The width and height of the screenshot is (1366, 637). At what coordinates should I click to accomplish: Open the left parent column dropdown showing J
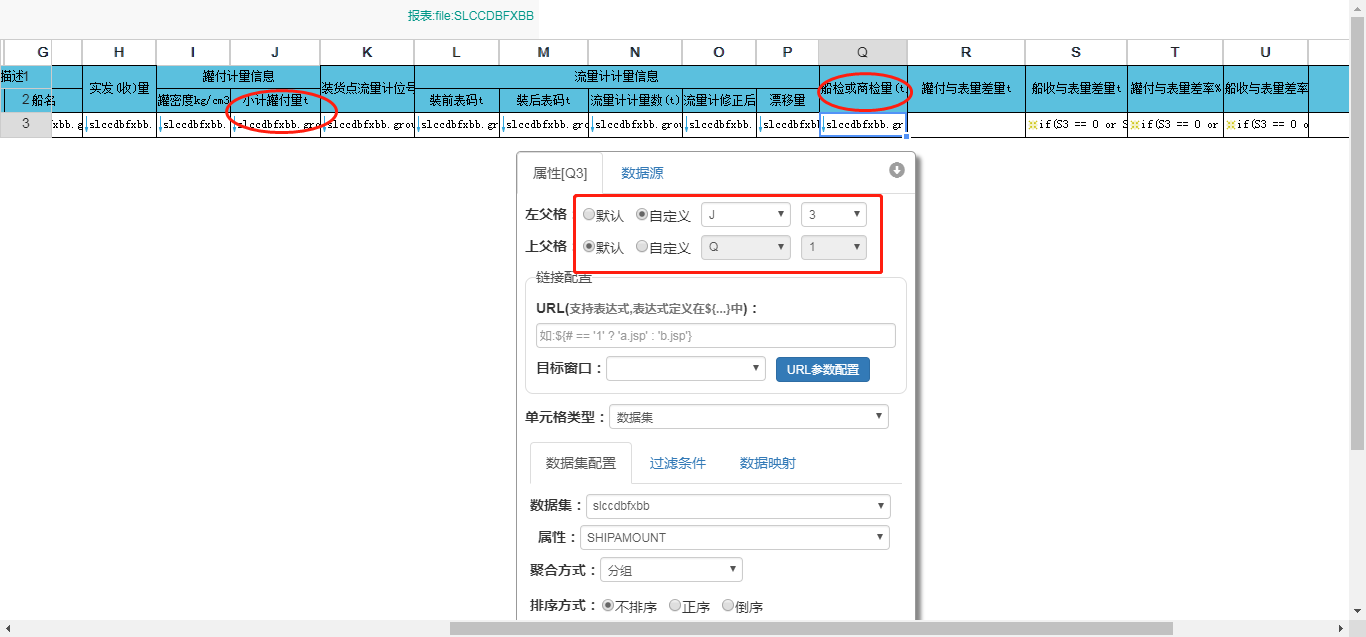(745, 213)
